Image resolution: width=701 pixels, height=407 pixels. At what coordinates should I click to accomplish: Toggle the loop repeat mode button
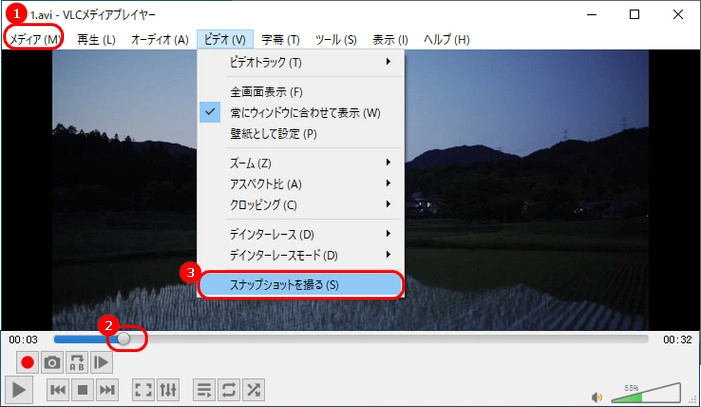(228, 389)
